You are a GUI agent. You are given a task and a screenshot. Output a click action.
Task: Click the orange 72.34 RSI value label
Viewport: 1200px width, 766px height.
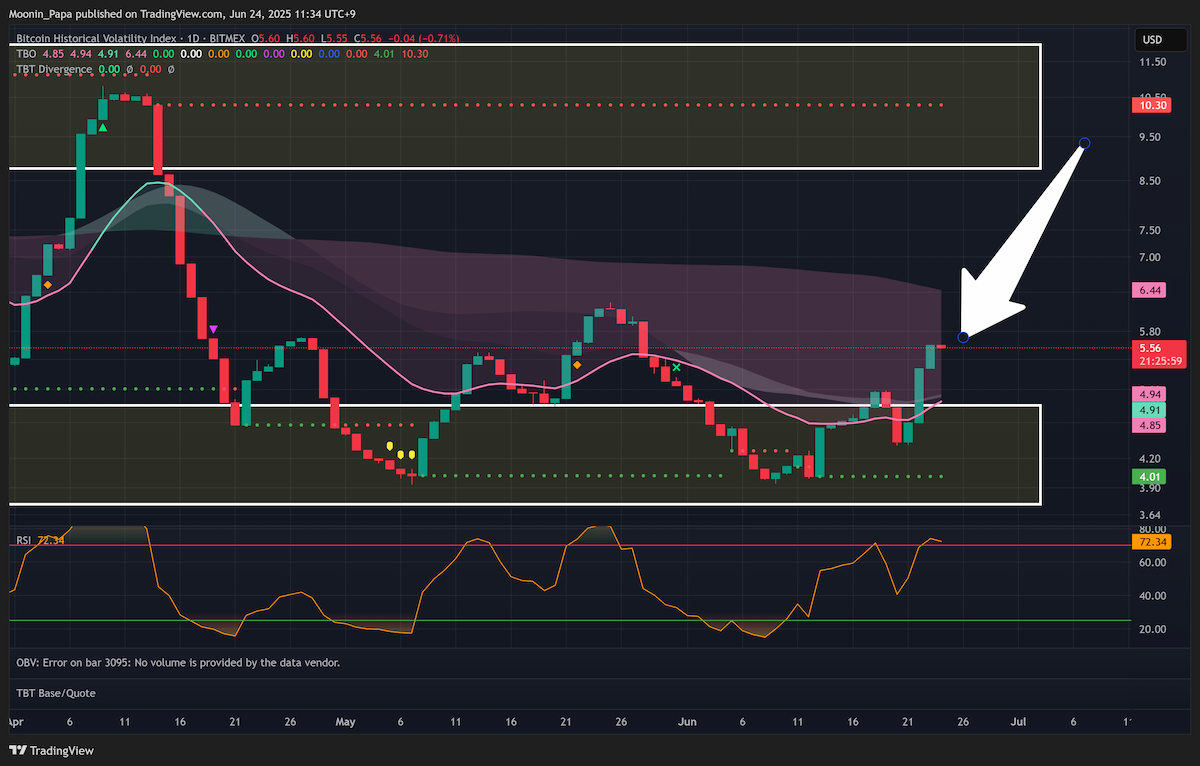[1150, 542]
